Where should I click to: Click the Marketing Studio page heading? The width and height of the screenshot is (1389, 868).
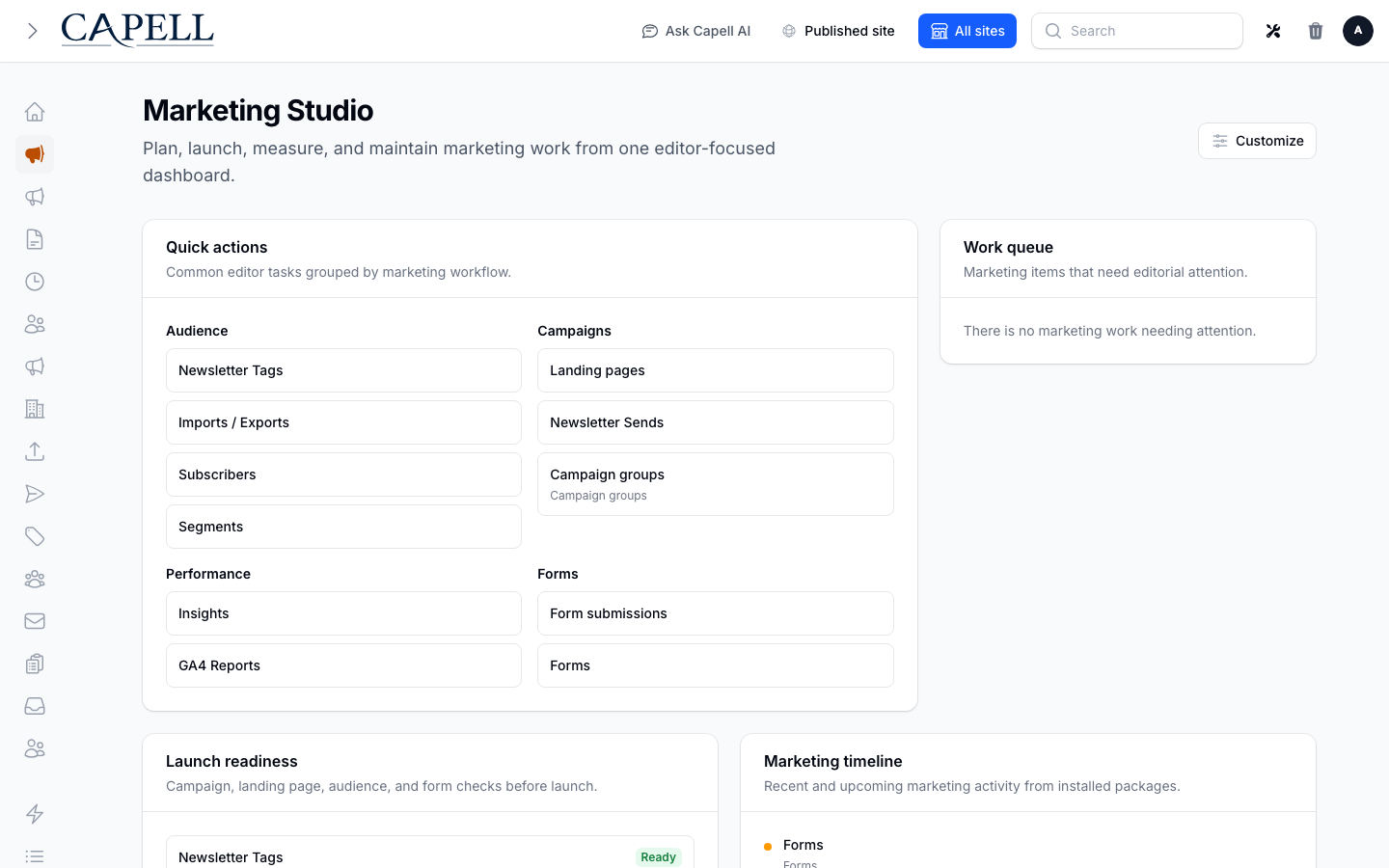258,111
